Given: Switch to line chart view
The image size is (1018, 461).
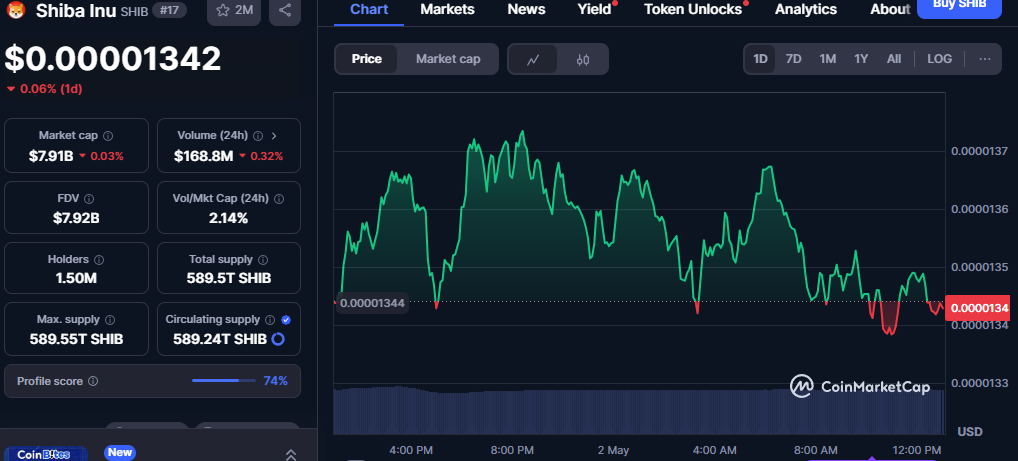Looking at the screenshot, I should [x=533, y=60].
